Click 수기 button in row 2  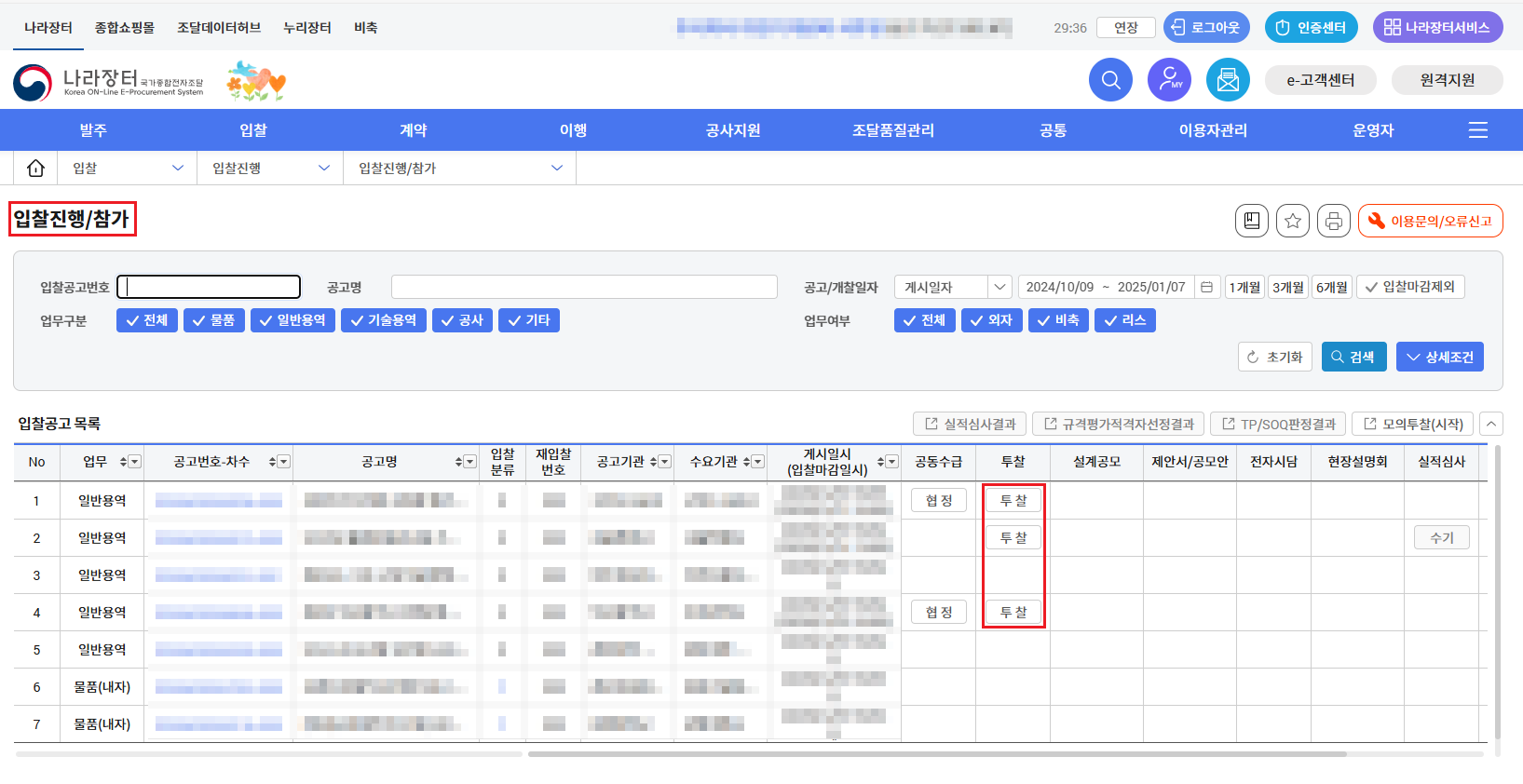click(x=1442, y=538)
